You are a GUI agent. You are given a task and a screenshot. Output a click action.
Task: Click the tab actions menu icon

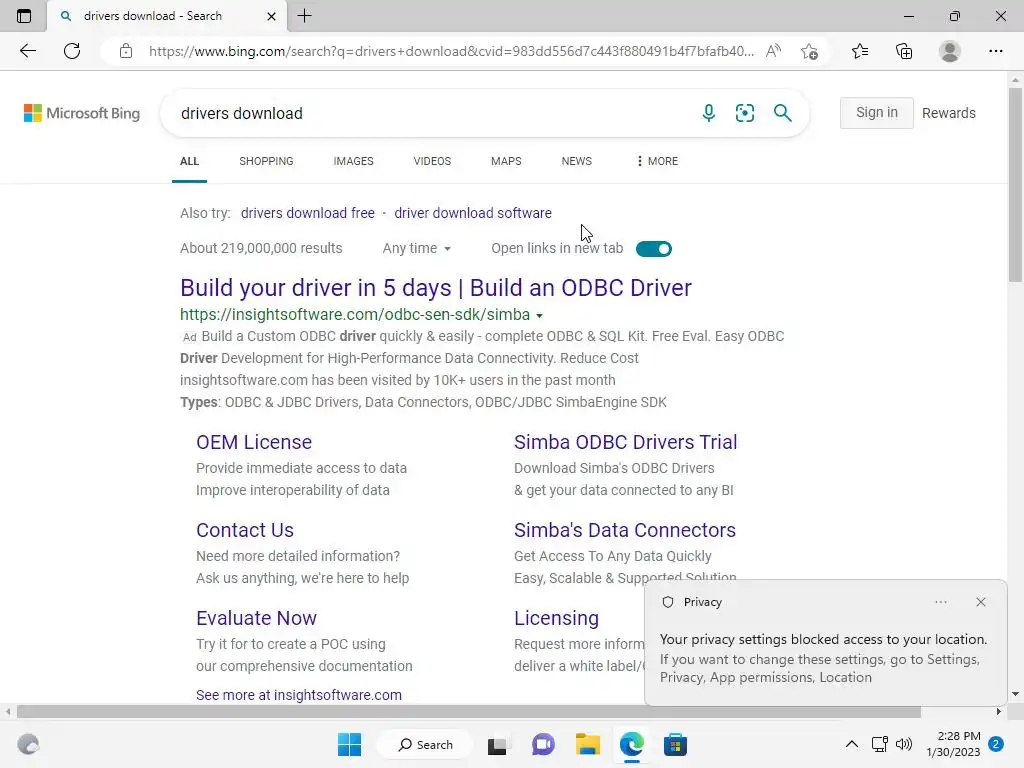24,16
